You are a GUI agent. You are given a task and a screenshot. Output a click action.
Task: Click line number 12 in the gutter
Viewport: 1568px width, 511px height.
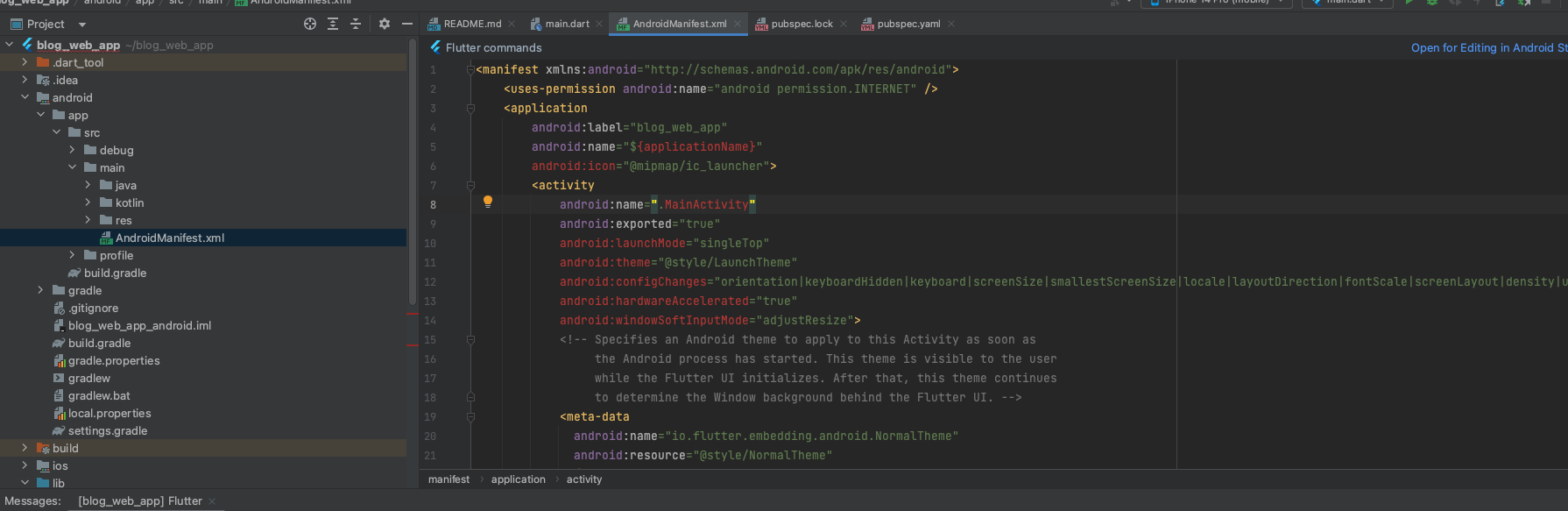point(429,282)
